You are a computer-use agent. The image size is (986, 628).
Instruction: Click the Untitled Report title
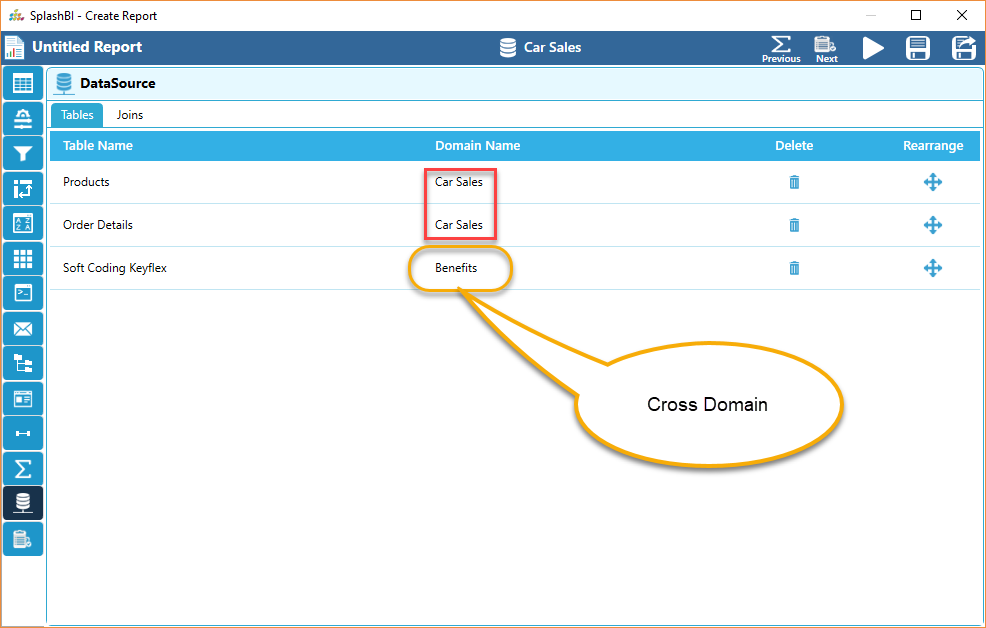[x=87, y=47]
